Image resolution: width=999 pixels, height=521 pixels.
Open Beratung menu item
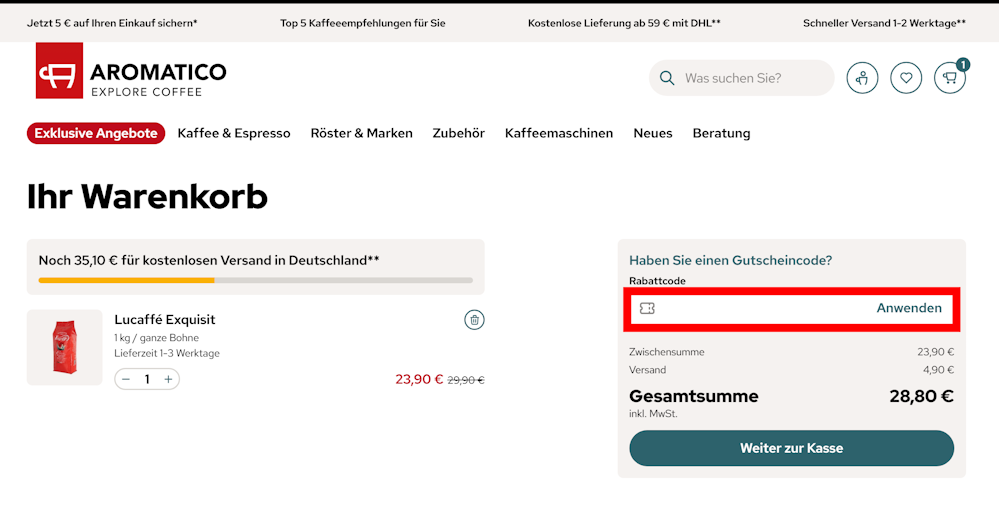[721, 133]
